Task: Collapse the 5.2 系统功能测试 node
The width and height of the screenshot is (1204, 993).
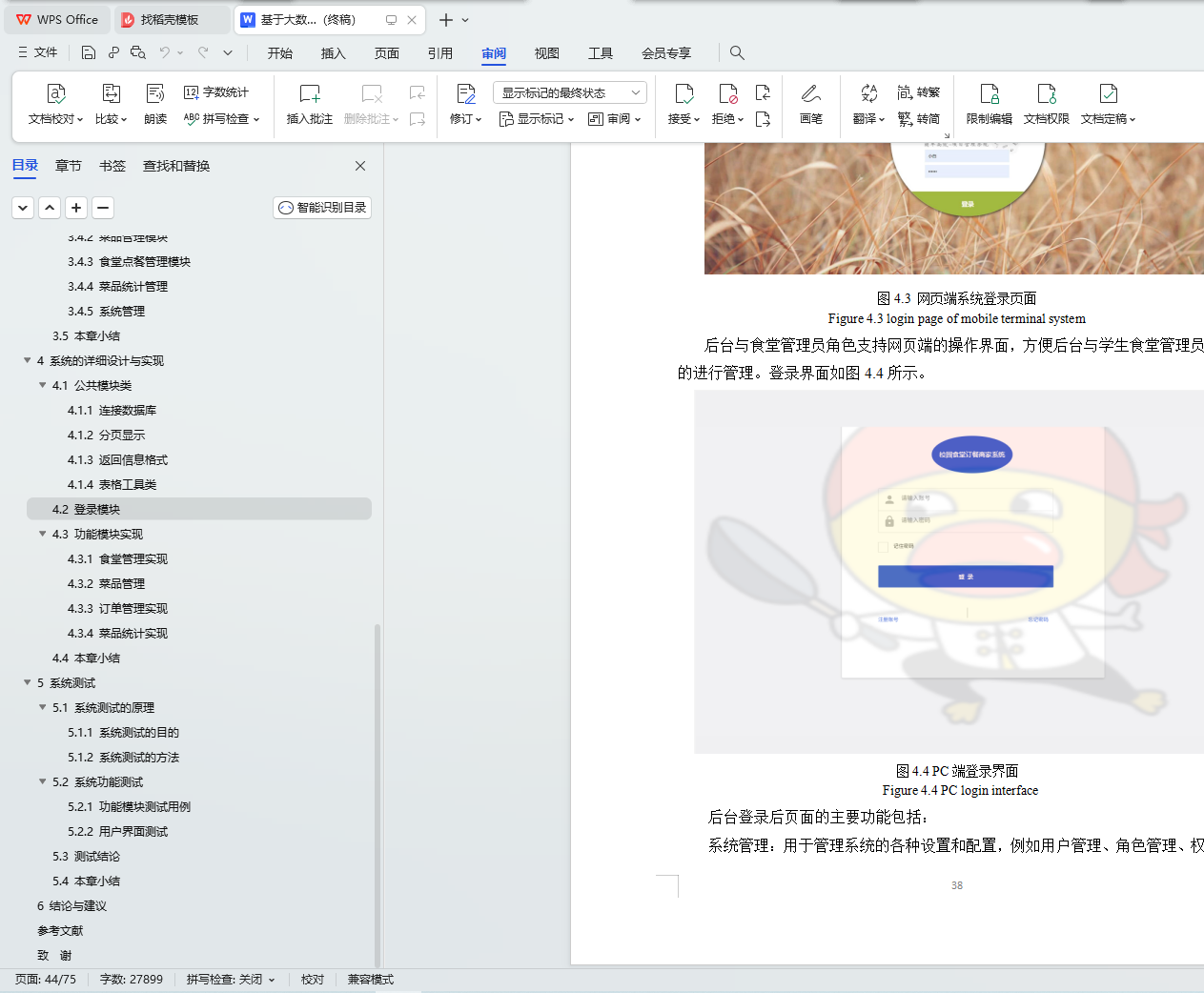Action: pyautogui.click(x=42, y=781)
